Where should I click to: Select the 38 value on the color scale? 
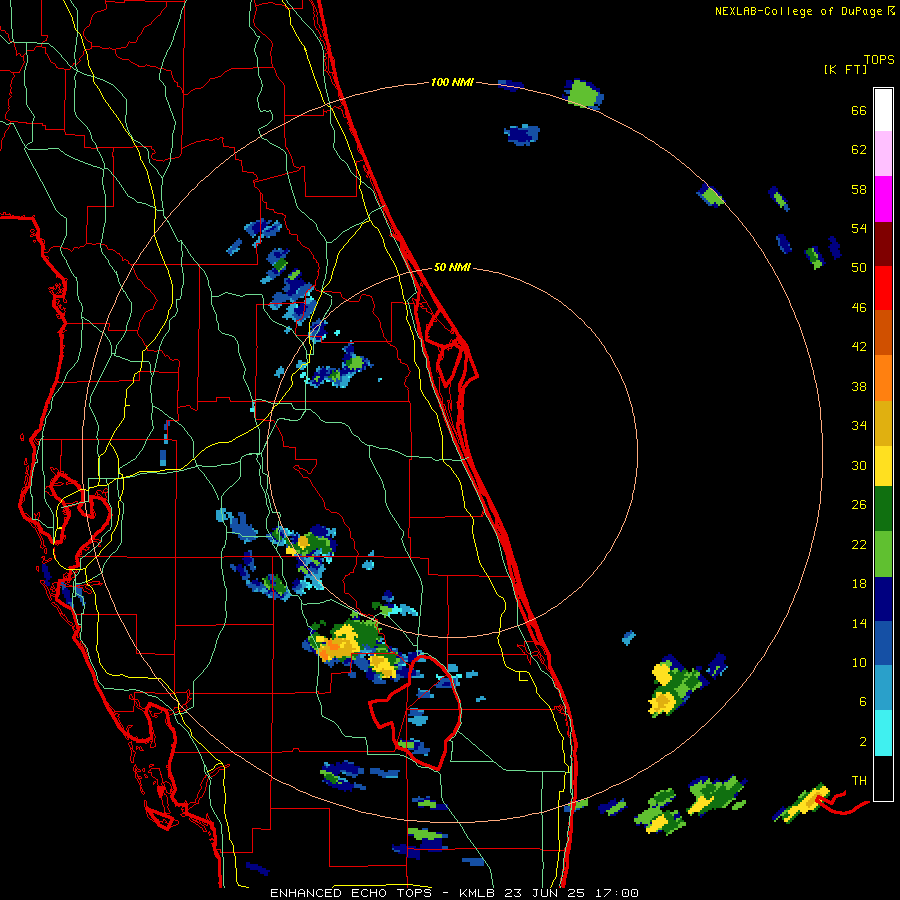click(859, 386)
